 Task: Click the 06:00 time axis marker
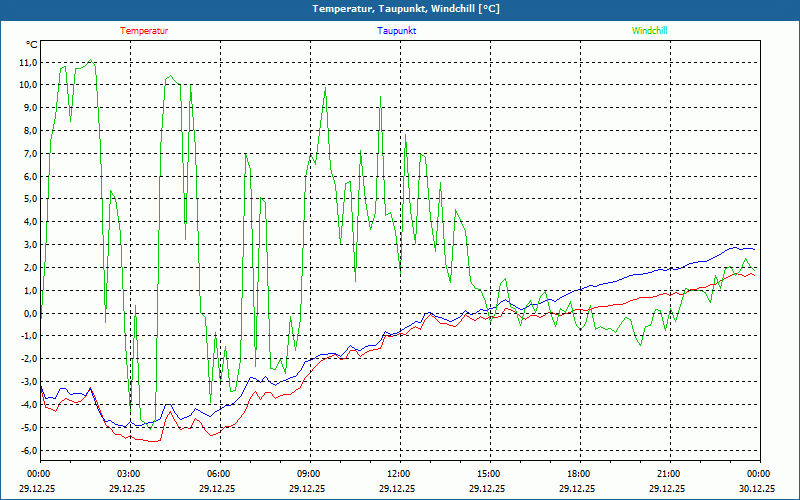pyautogui.click(x=219, y=474)
